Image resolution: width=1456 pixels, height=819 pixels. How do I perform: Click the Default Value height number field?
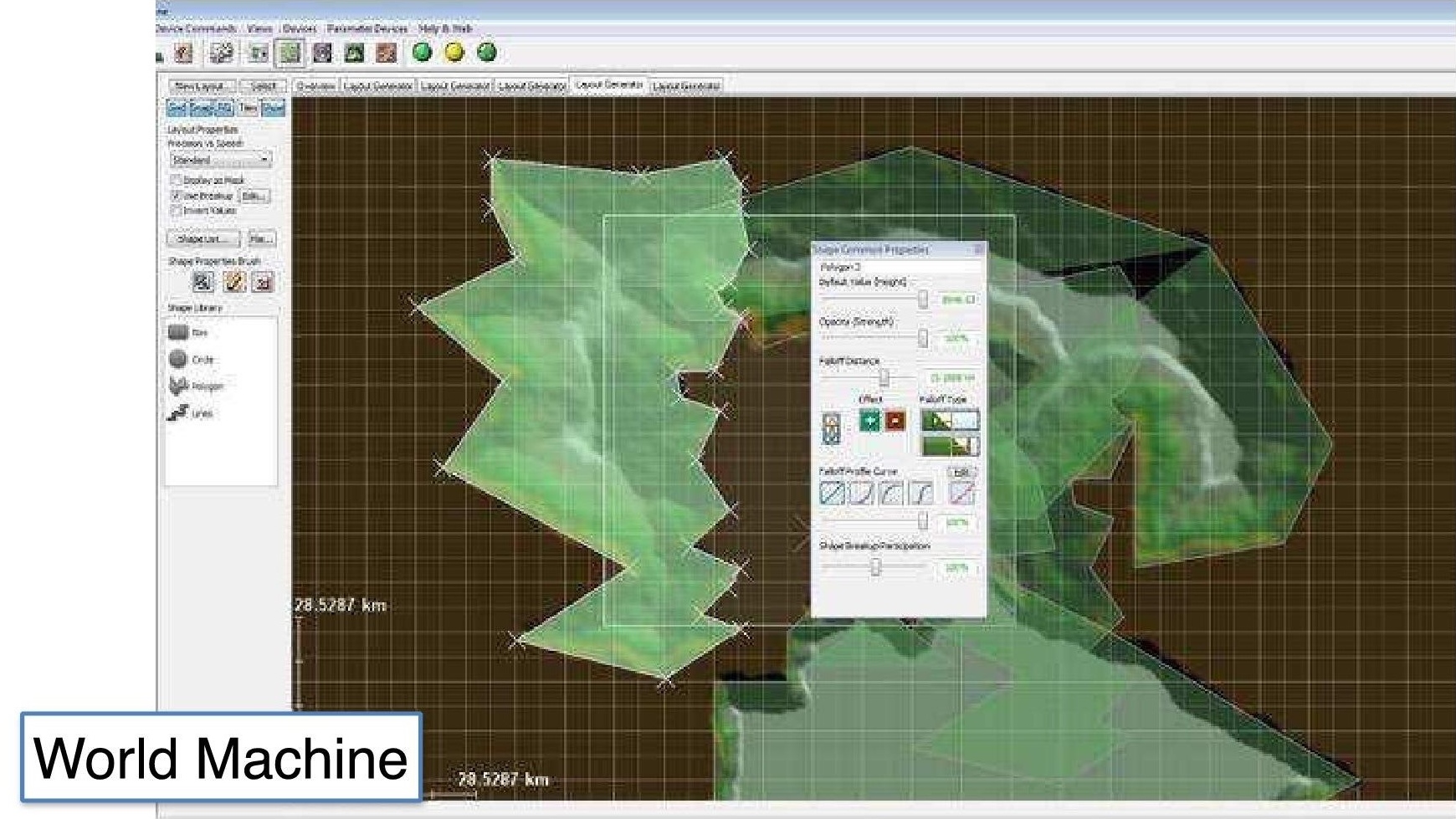957,299
